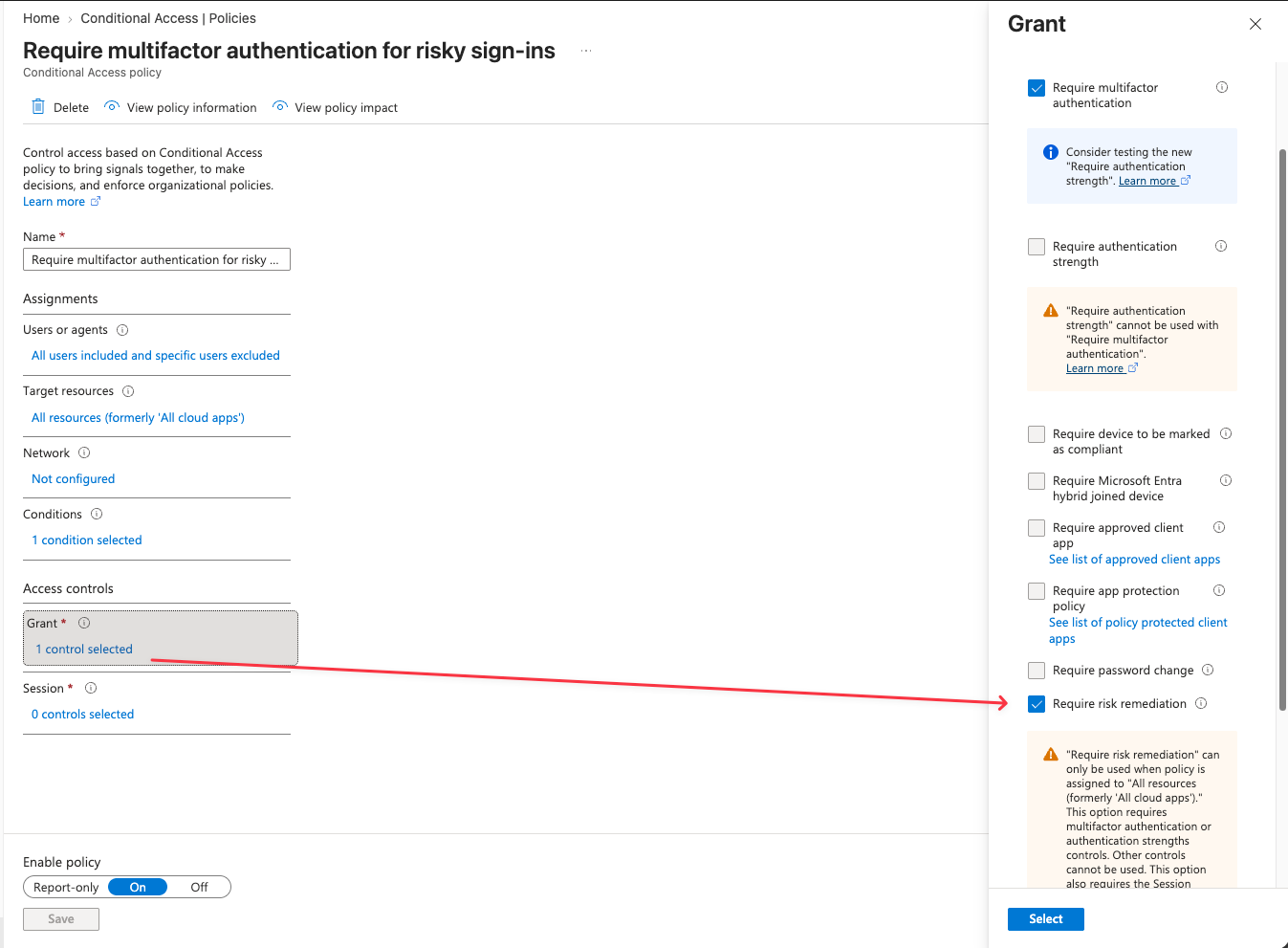
Task: Click info icon for Entra hybrid joined device
Action: [1226, 480]
